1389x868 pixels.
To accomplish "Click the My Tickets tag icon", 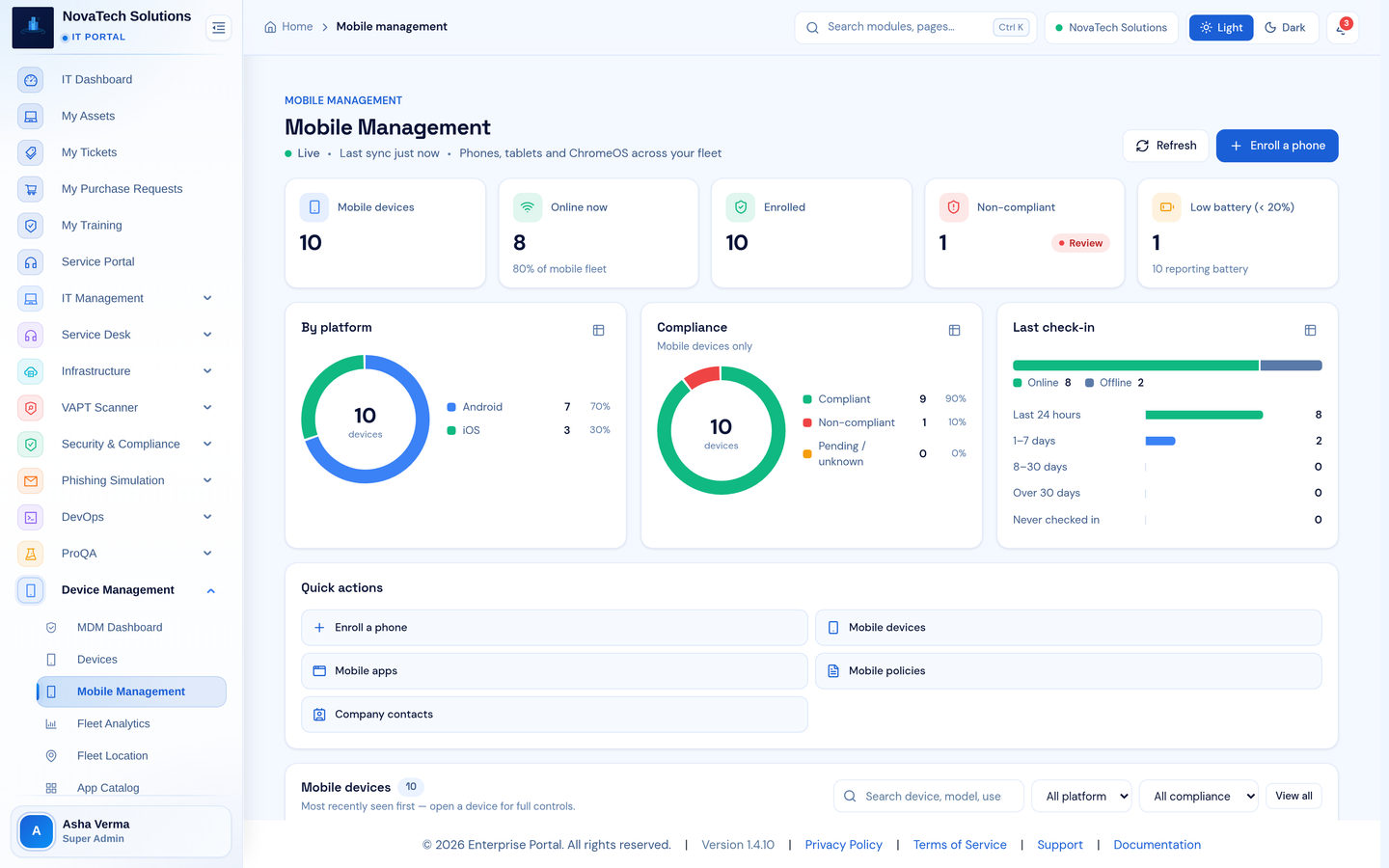I will (x=31, y=152).
